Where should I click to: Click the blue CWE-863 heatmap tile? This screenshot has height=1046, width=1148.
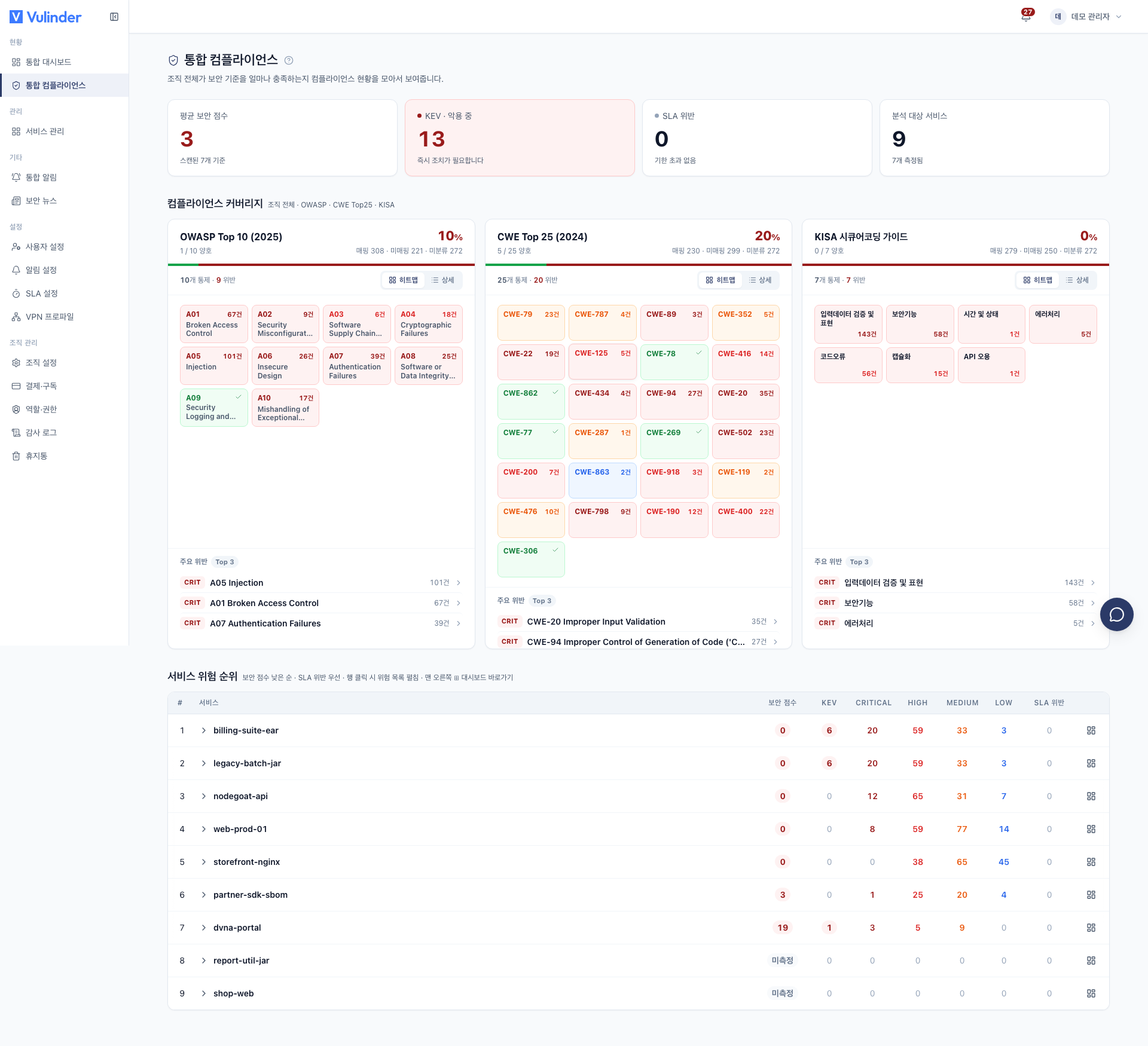[x=602, y=481]
